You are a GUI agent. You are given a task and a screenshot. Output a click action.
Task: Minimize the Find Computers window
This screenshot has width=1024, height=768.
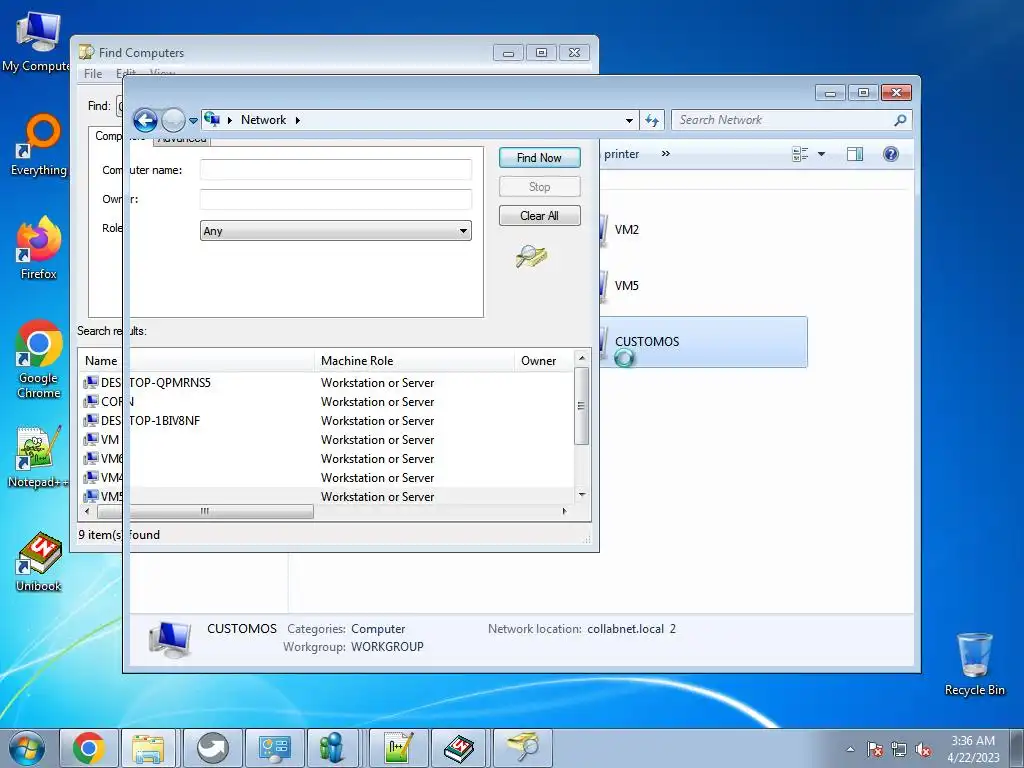coord(508,53)
